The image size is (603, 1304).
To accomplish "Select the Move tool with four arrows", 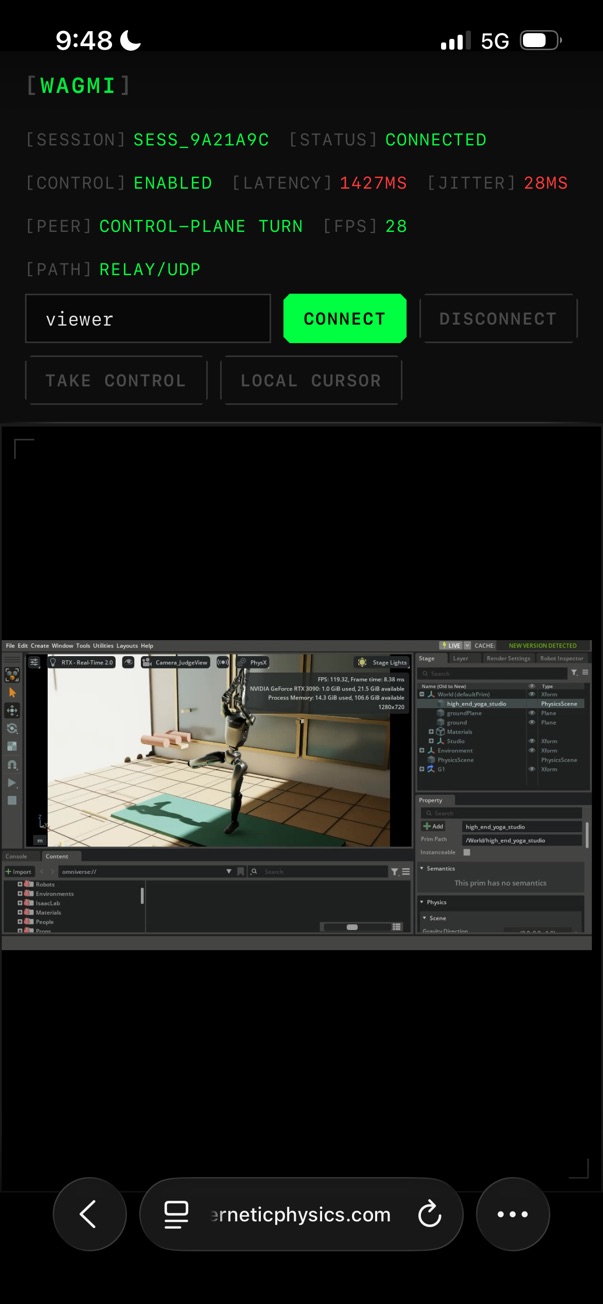I will click(x=12, y=711).
